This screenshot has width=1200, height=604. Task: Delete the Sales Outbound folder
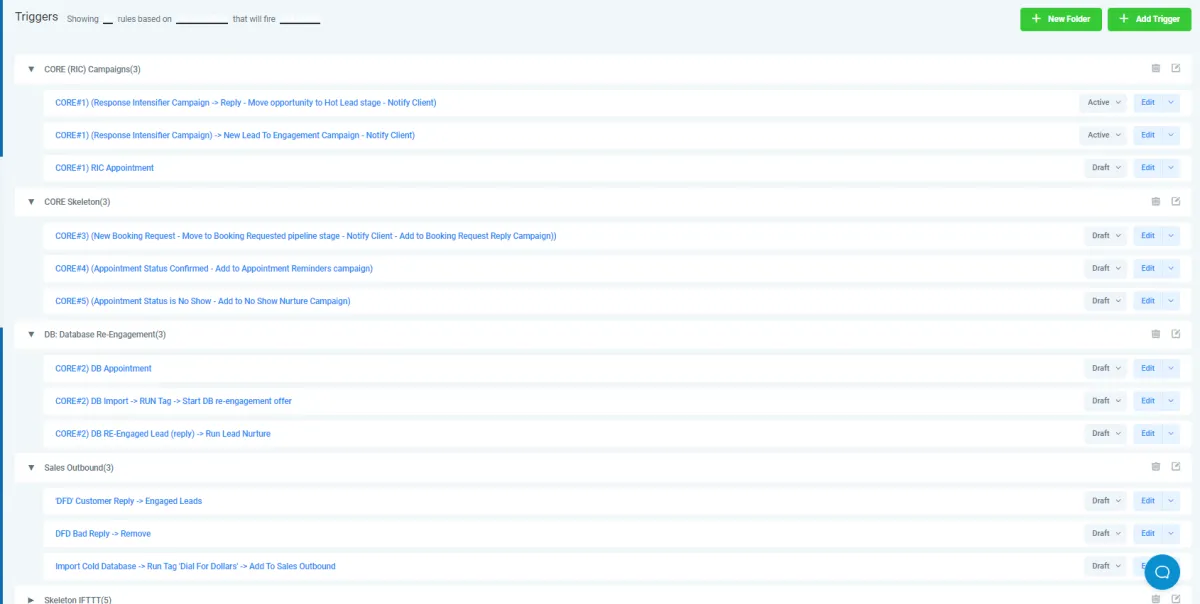click(1156, 467)
